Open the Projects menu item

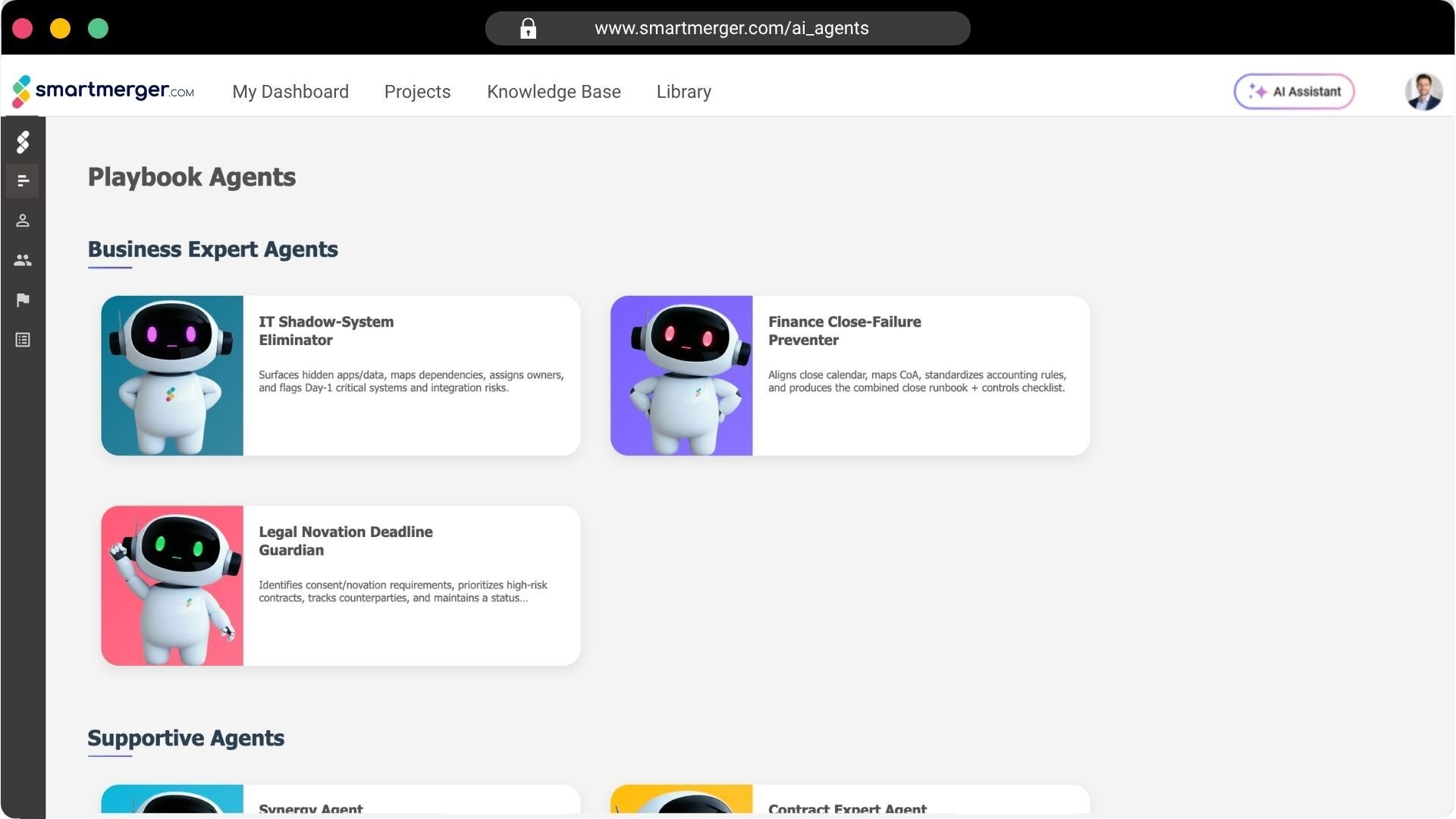417,92
